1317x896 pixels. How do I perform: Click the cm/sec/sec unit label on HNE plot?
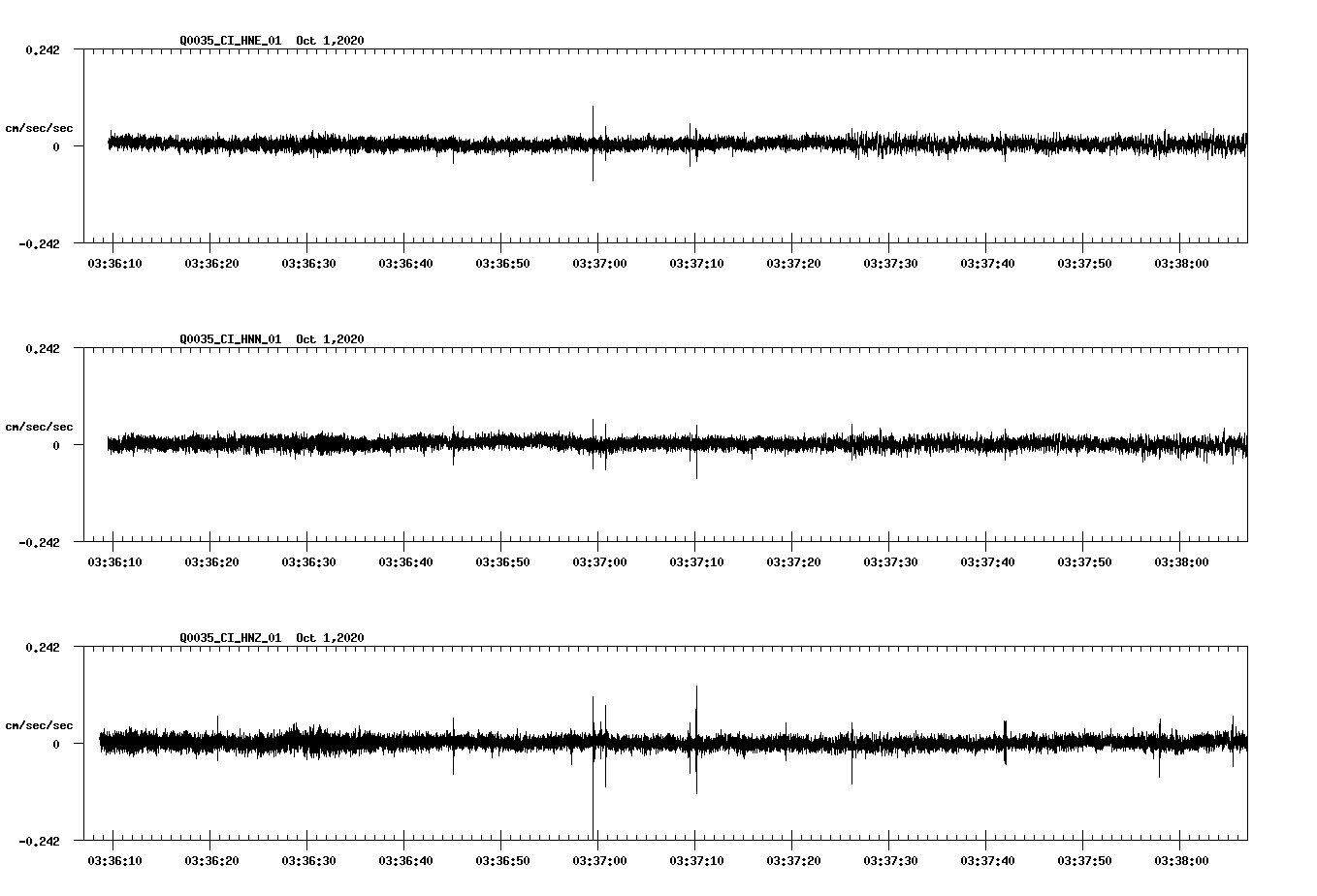point(39,128)
